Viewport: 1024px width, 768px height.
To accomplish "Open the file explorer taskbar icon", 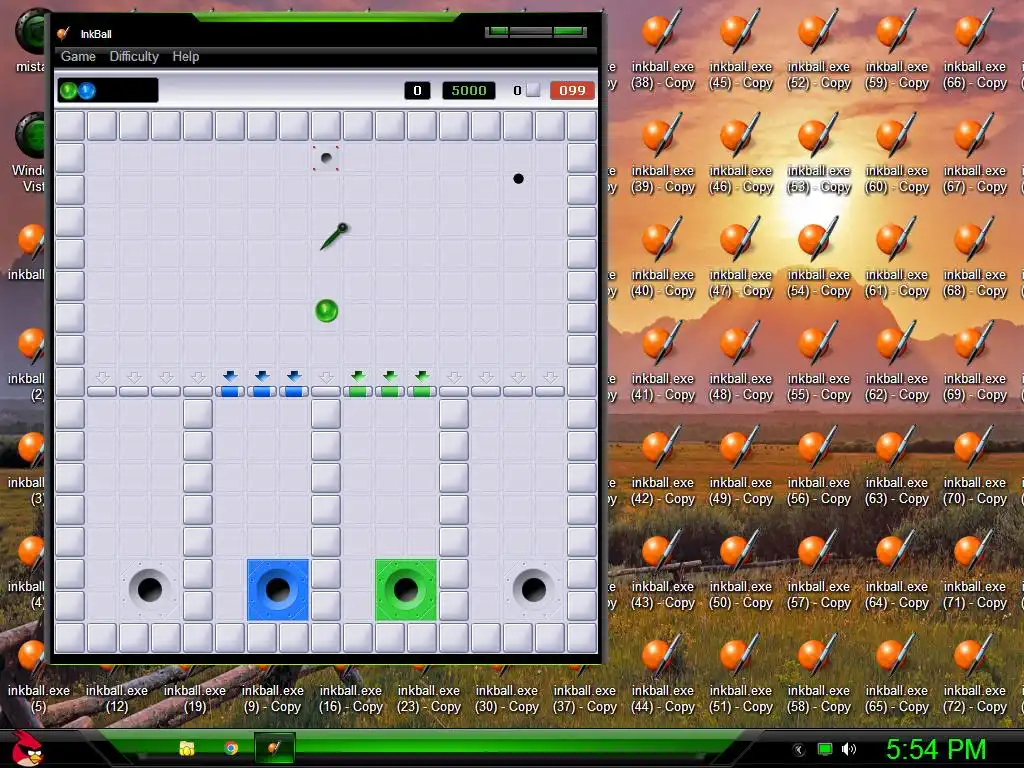I will point(187,748).
